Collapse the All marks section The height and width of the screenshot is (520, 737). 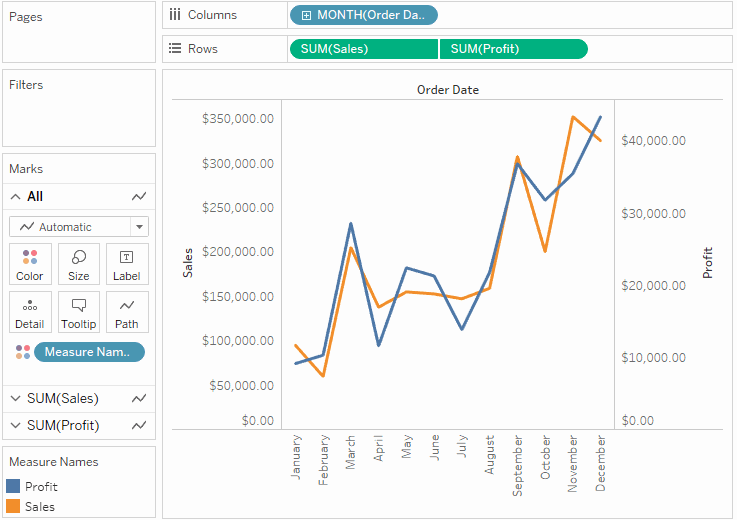click(x=16, y=197)
